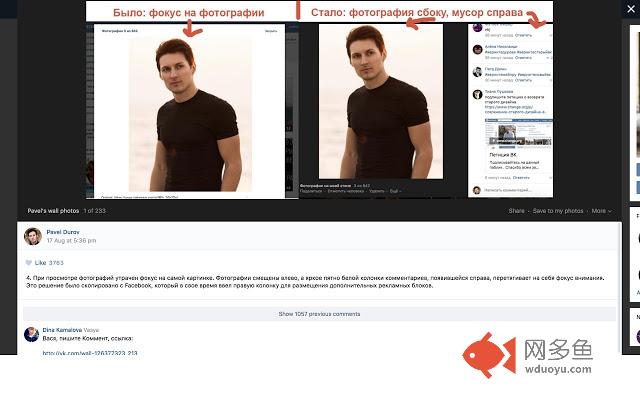Follow the vk.com/wall link in comment
Viewport: 640px width, 400px height.
[90, 353]
